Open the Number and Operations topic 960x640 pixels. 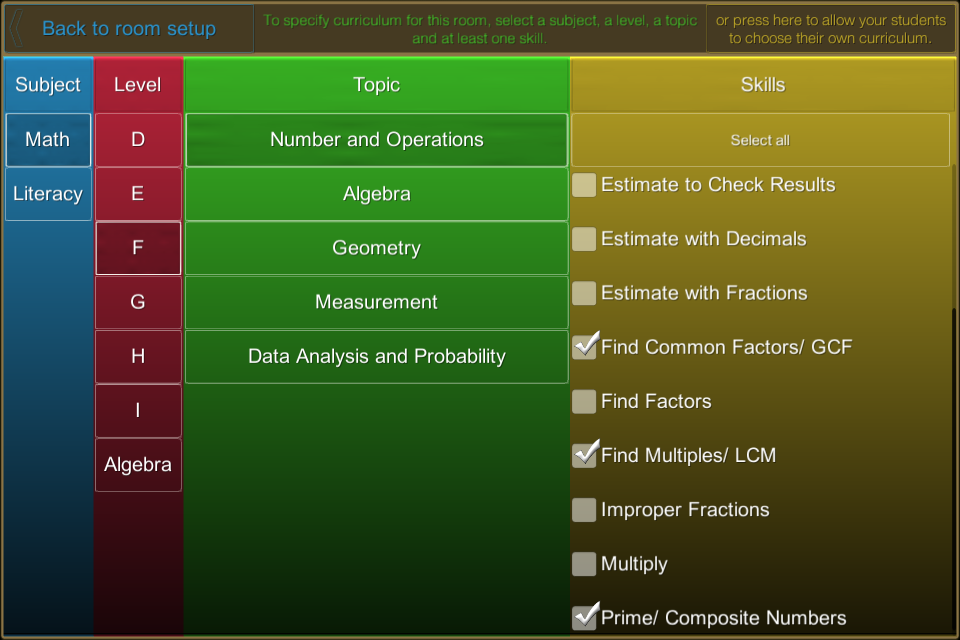pos(376,140)
